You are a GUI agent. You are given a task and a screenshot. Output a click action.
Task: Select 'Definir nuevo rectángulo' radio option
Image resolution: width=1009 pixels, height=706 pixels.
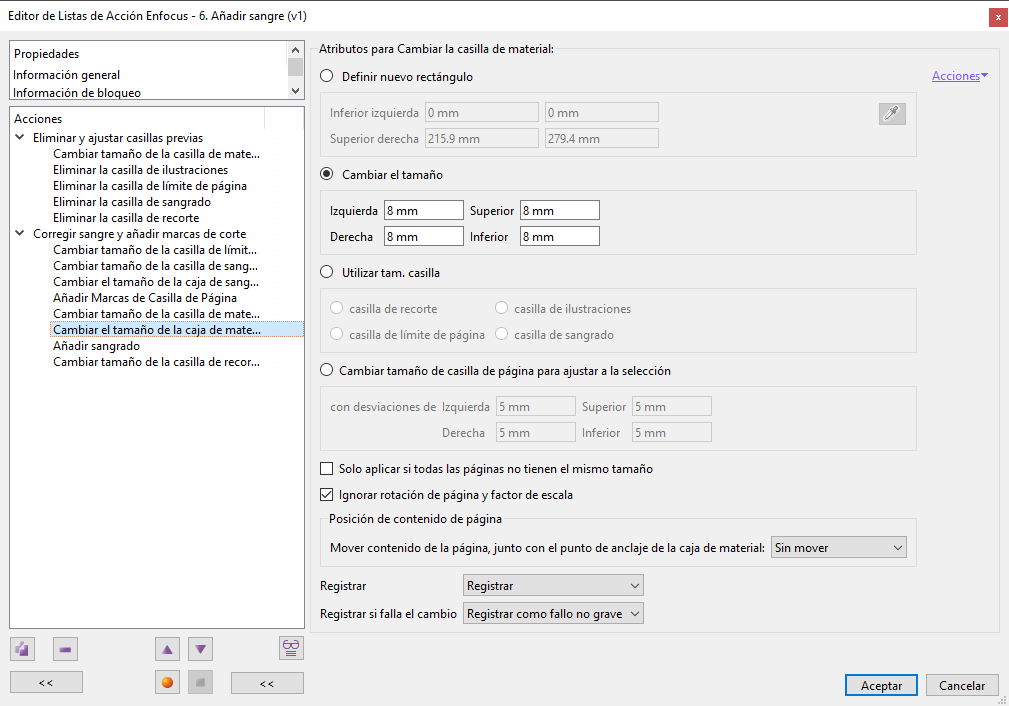327,76
